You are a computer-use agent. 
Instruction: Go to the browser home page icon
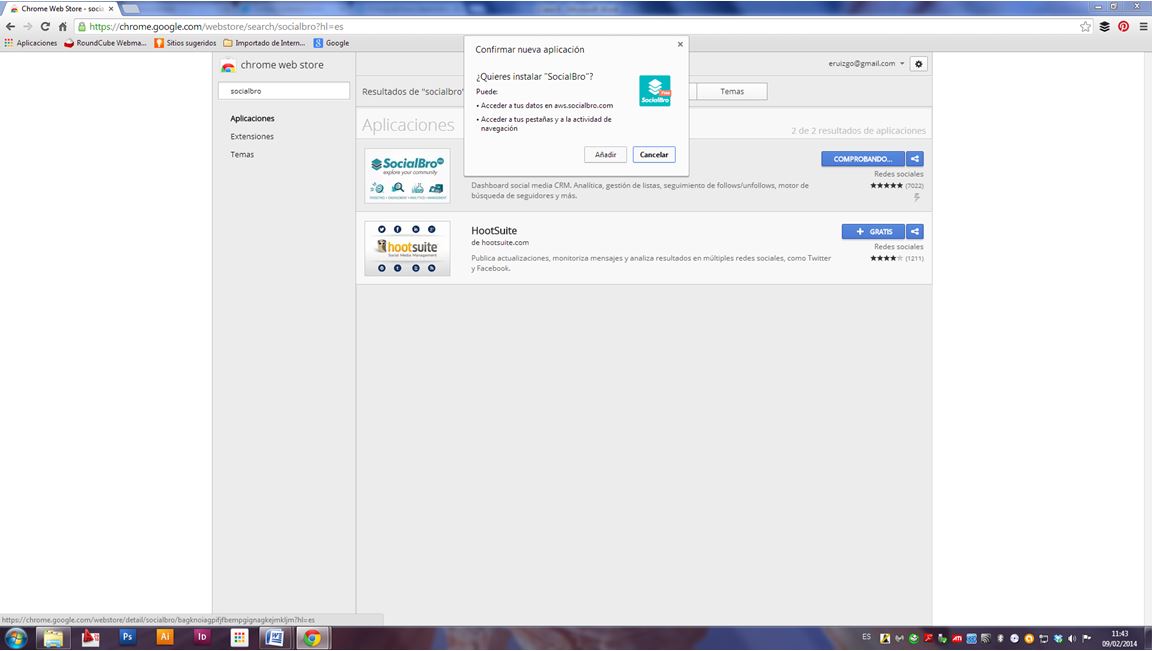click(63, 27)
